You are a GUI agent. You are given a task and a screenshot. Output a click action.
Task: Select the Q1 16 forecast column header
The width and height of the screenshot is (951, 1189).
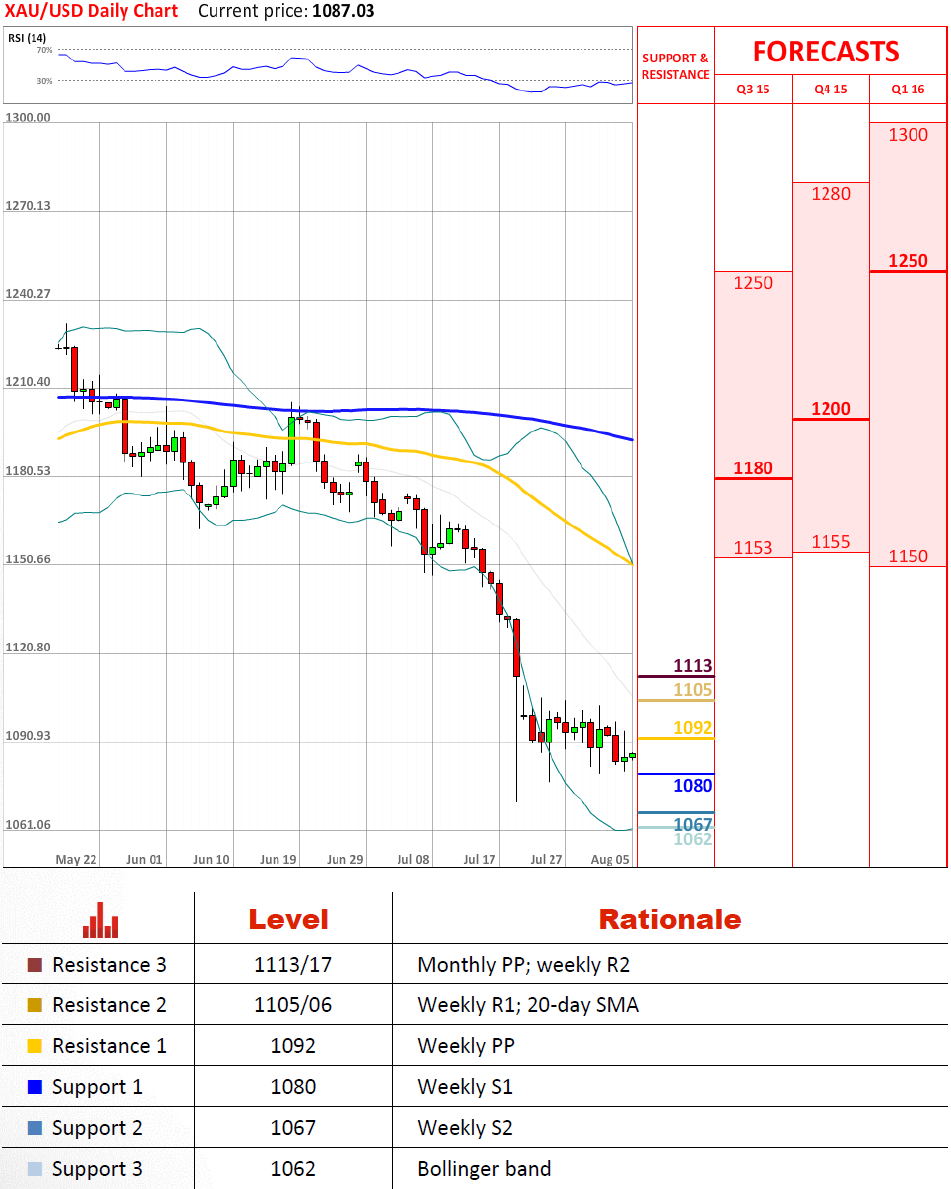pos(908,89)
